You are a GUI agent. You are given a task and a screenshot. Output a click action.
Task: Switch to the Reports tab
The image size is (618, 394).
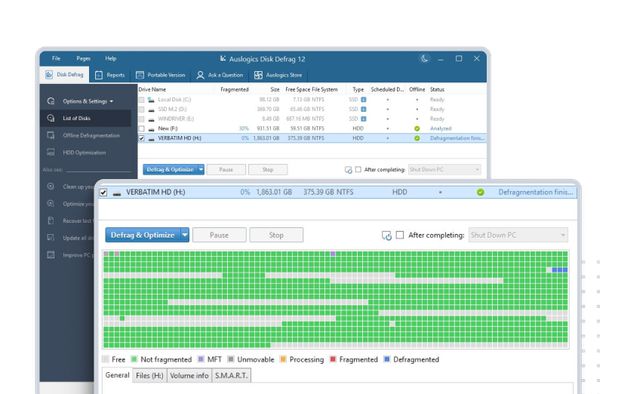[110, 75]
